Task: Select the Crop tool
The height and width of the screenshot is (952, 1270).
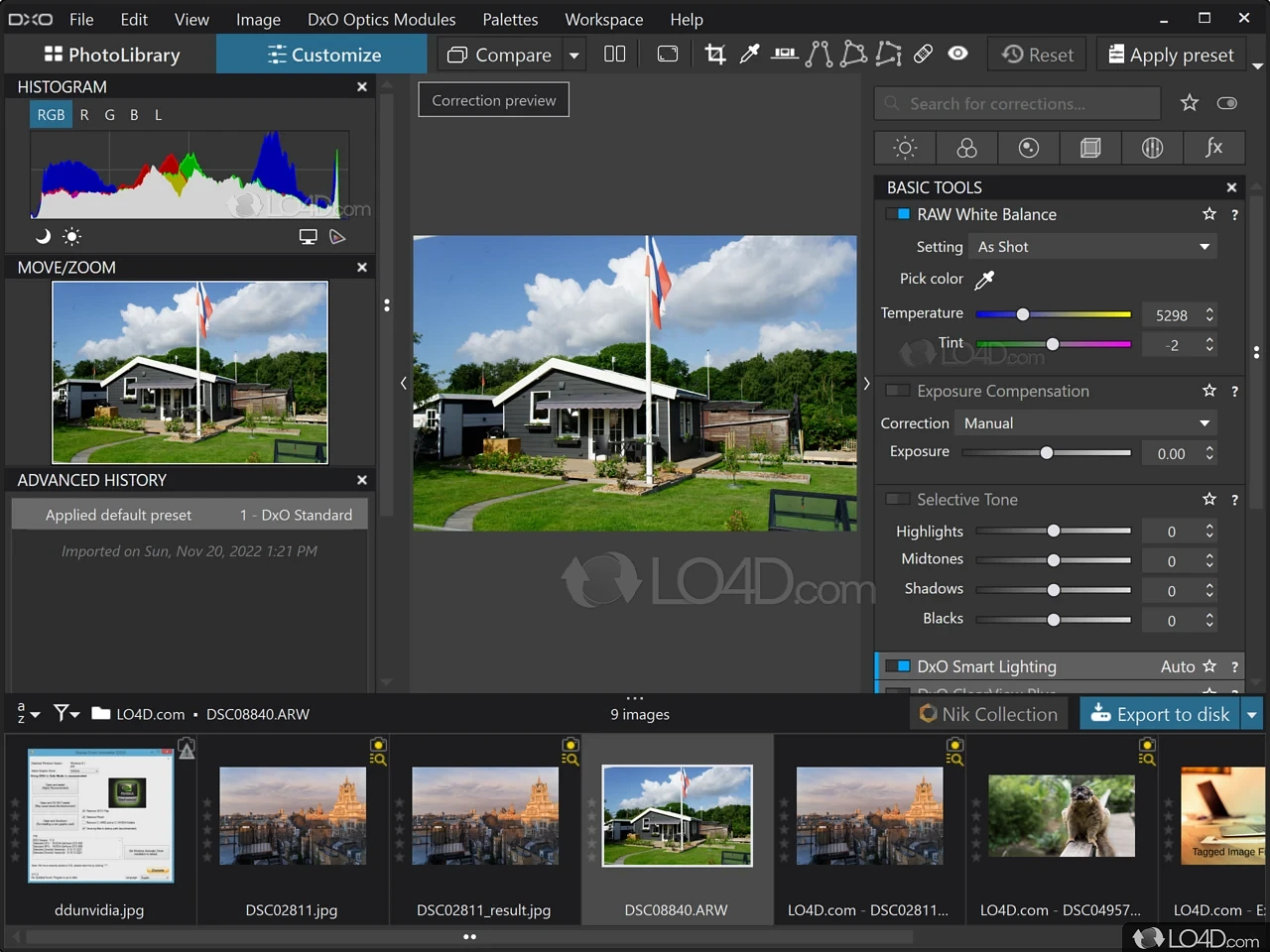Action: coord(714,54)
